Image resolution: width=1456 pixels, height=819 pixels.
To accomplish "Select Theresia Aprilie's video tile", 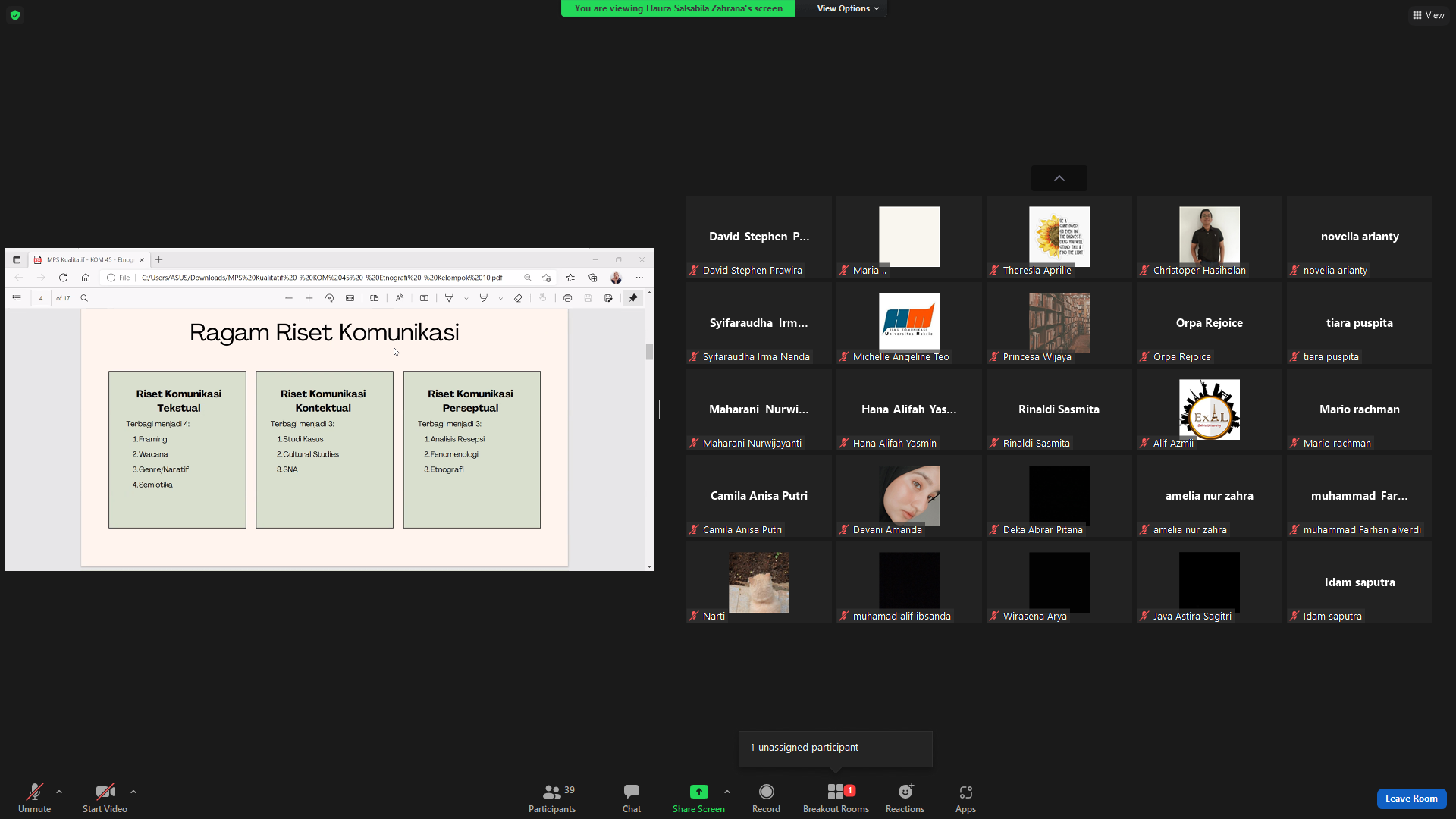I will coord(1059,237).
